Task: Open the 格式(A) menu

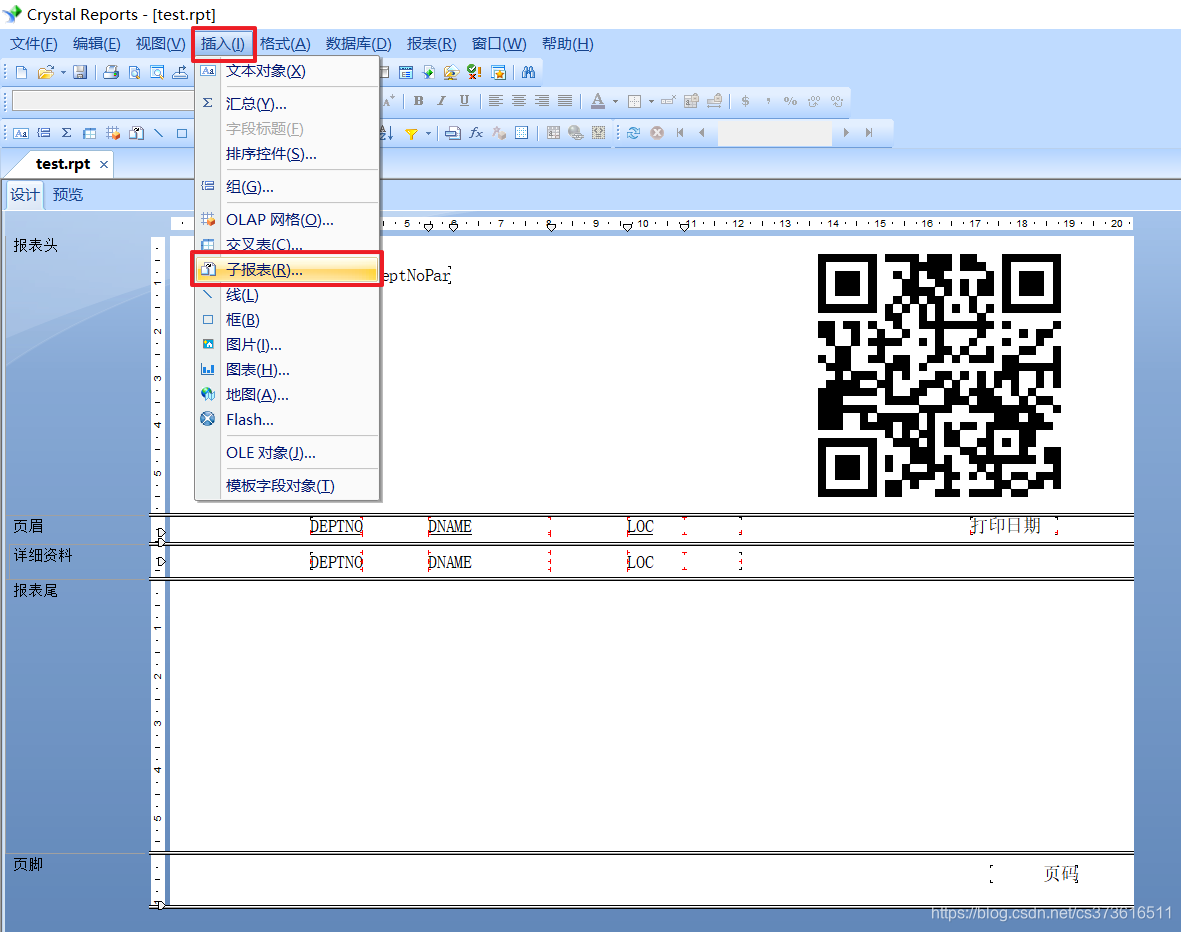Action: pyautogui.click(x=285, y=44)
